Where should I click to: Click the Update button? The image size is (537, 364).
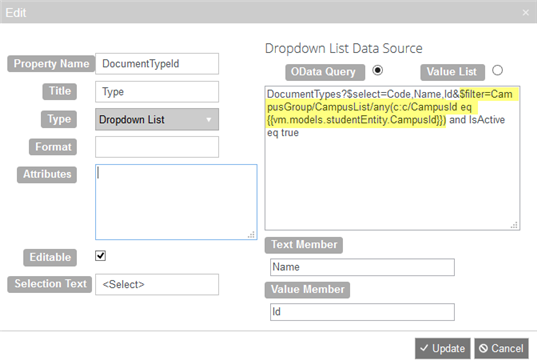pyautogui.click(x=442, y=349)
